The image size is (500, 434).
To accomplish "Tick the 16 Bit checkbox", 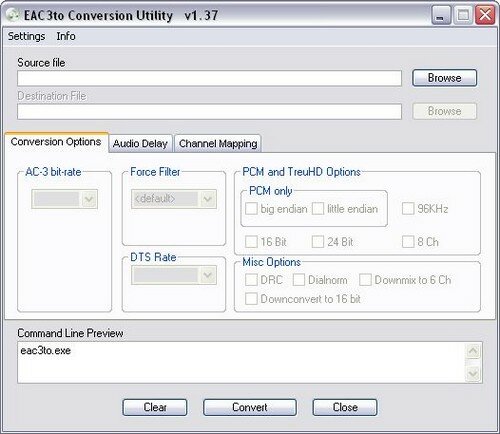I will 251,242.
